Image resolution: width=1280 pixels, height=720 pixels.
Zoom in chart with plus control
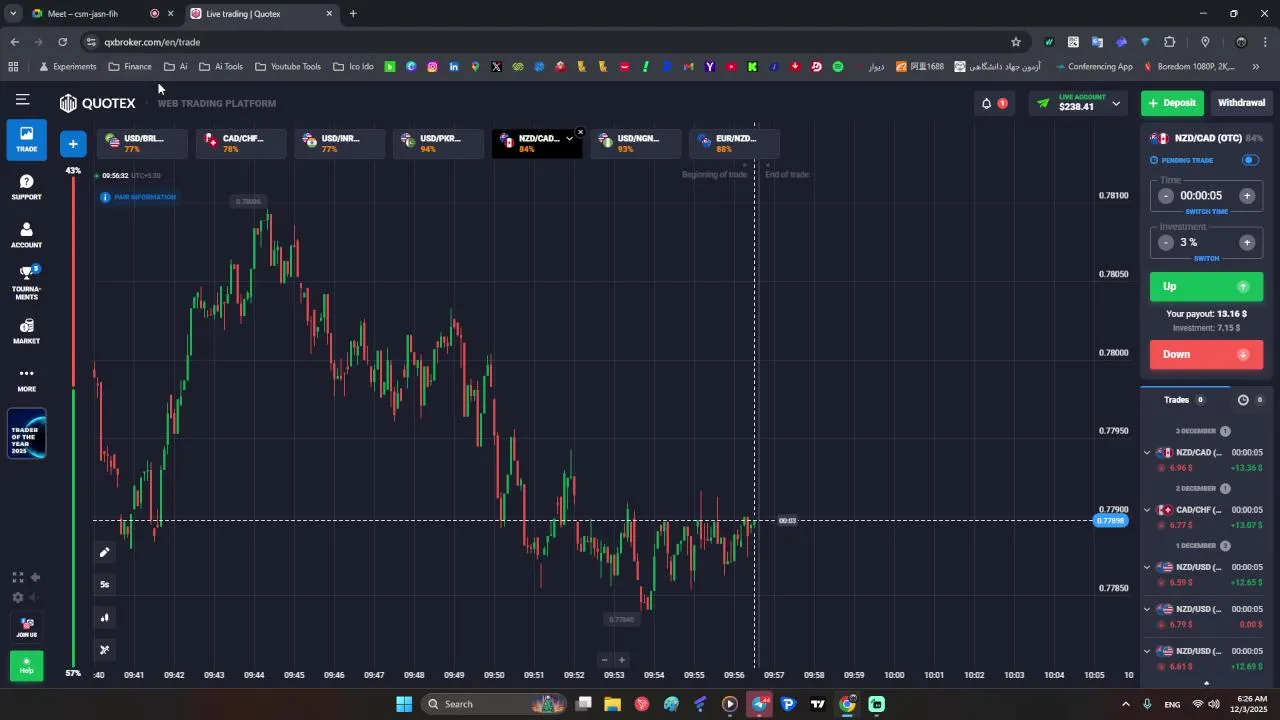(621, 660)
